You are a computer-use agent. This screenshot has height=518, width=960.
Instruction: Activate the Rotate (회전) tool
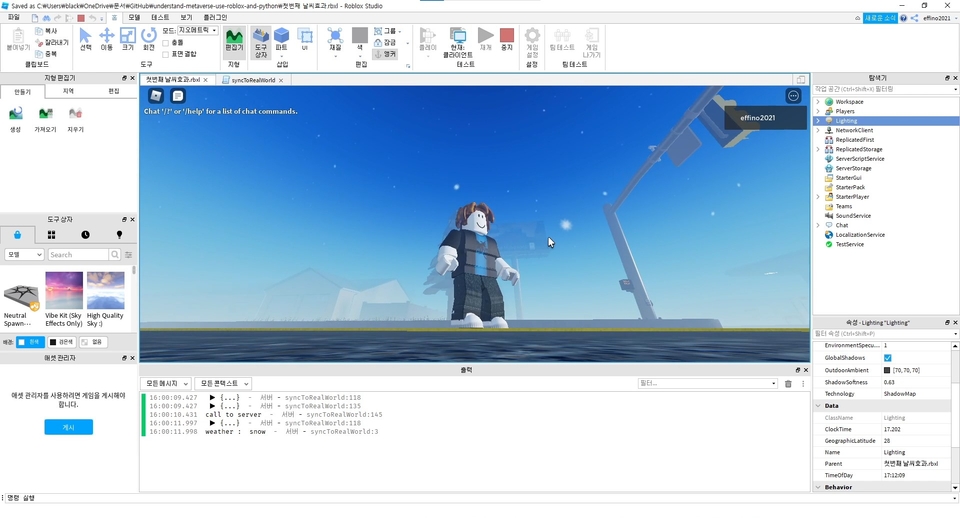click(149, 39)
